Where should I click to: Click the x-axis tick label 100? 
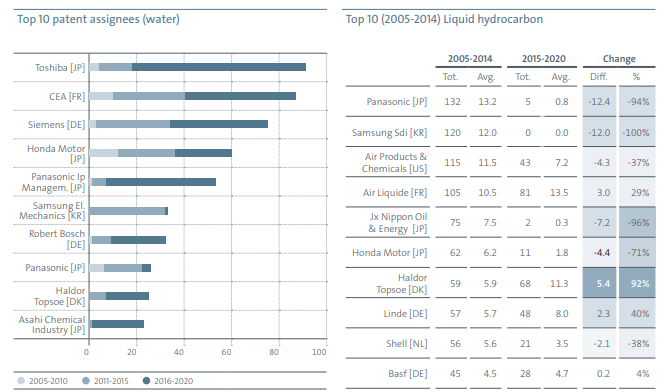pyautogui.click(x=319, y=352)
